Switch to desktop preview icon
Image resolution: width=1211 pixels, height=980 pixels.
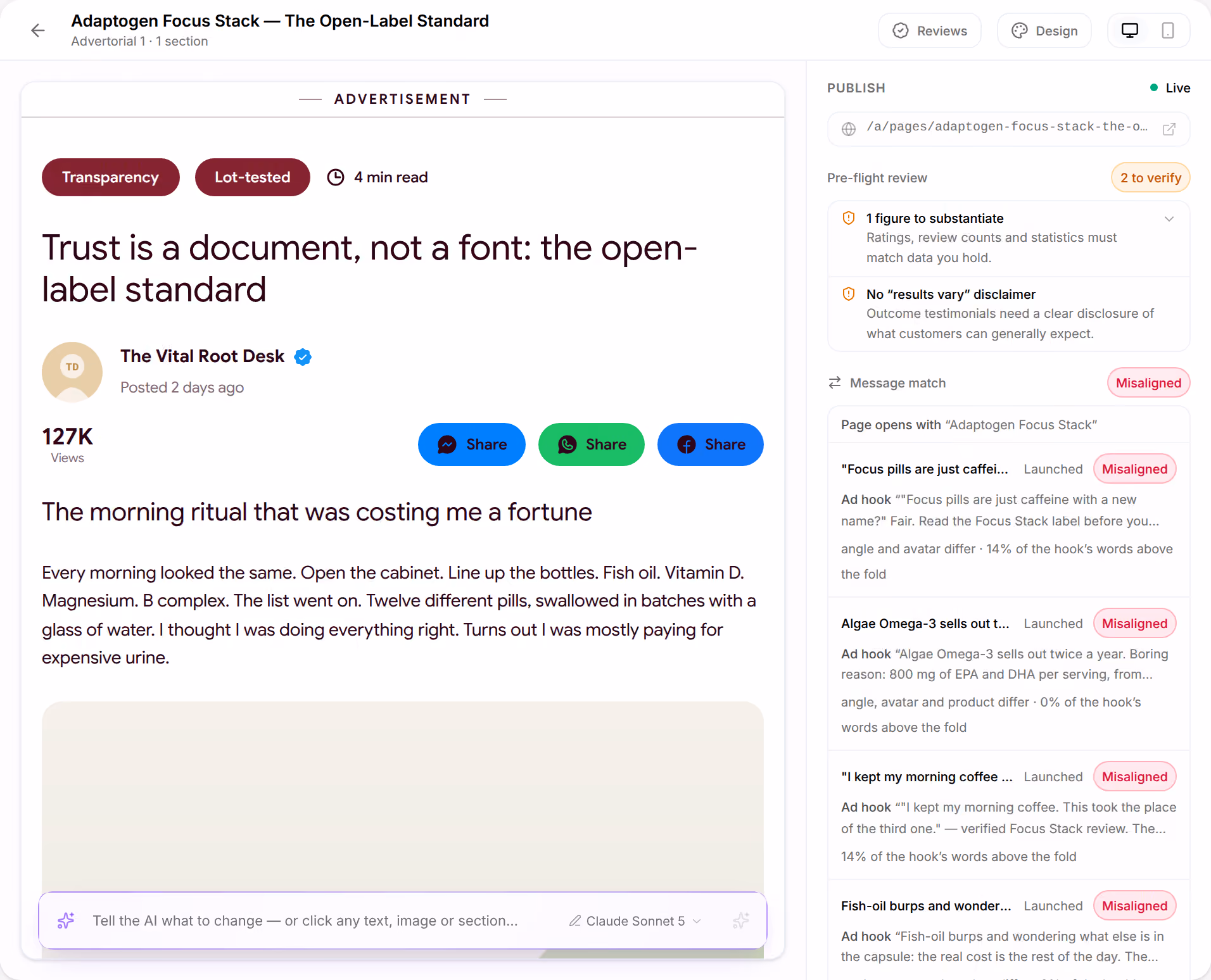click(x=1129, y=30)
